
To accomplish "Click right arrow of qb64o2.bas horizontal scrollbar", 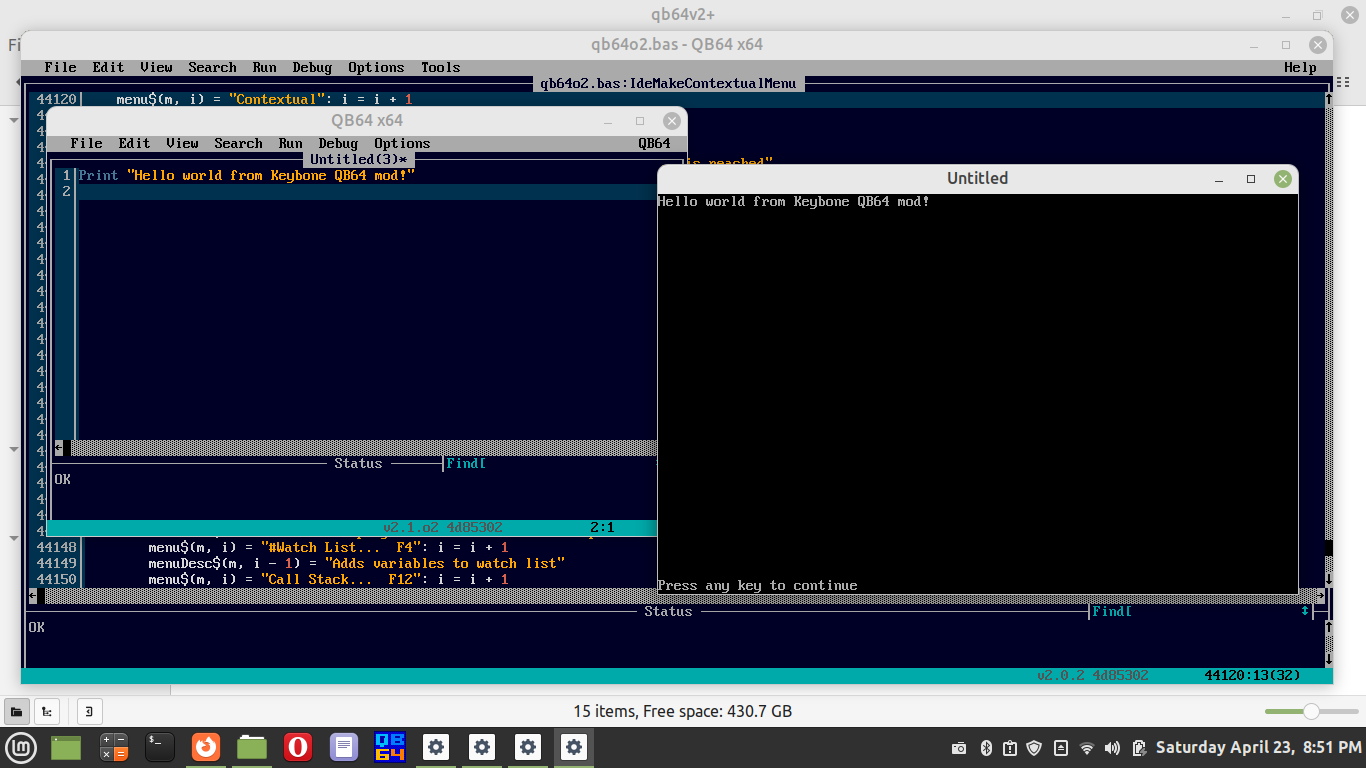I will coord(1321,595).
